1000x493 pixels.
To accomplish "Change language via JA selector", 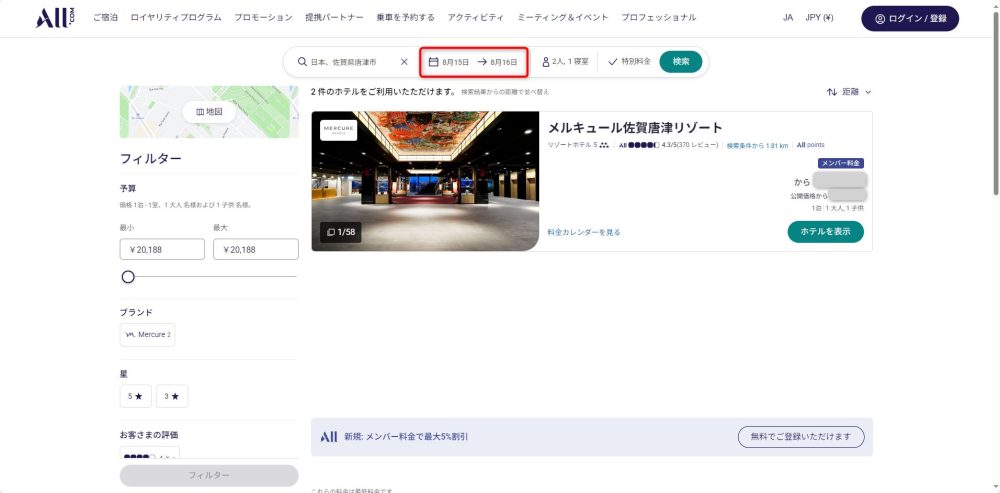I will coord(788,18).
